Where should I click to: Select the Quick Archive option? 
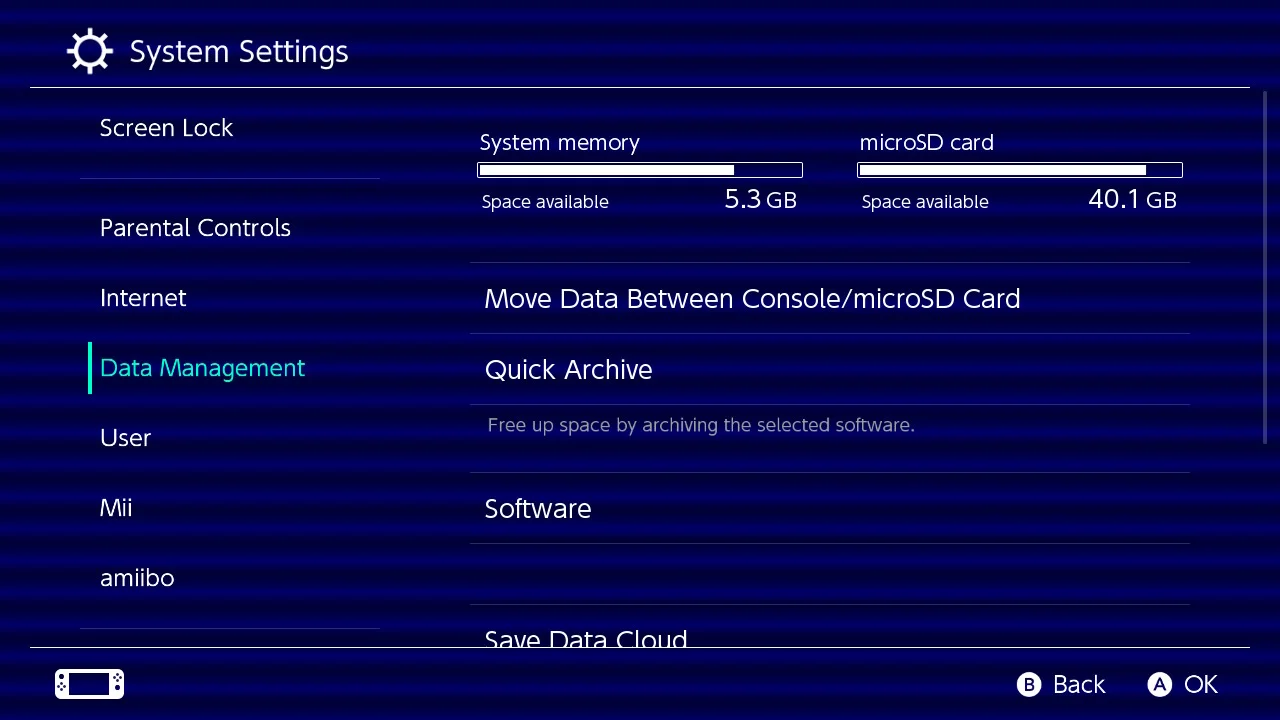(568, 370)
